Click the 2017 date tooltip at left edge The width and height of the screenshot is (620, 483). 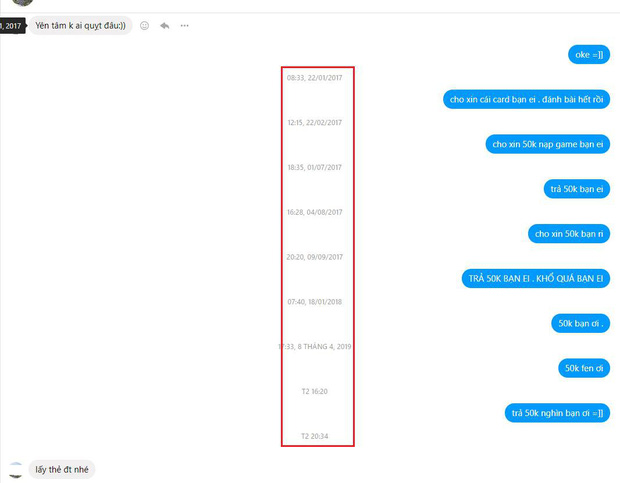[12, 25]
